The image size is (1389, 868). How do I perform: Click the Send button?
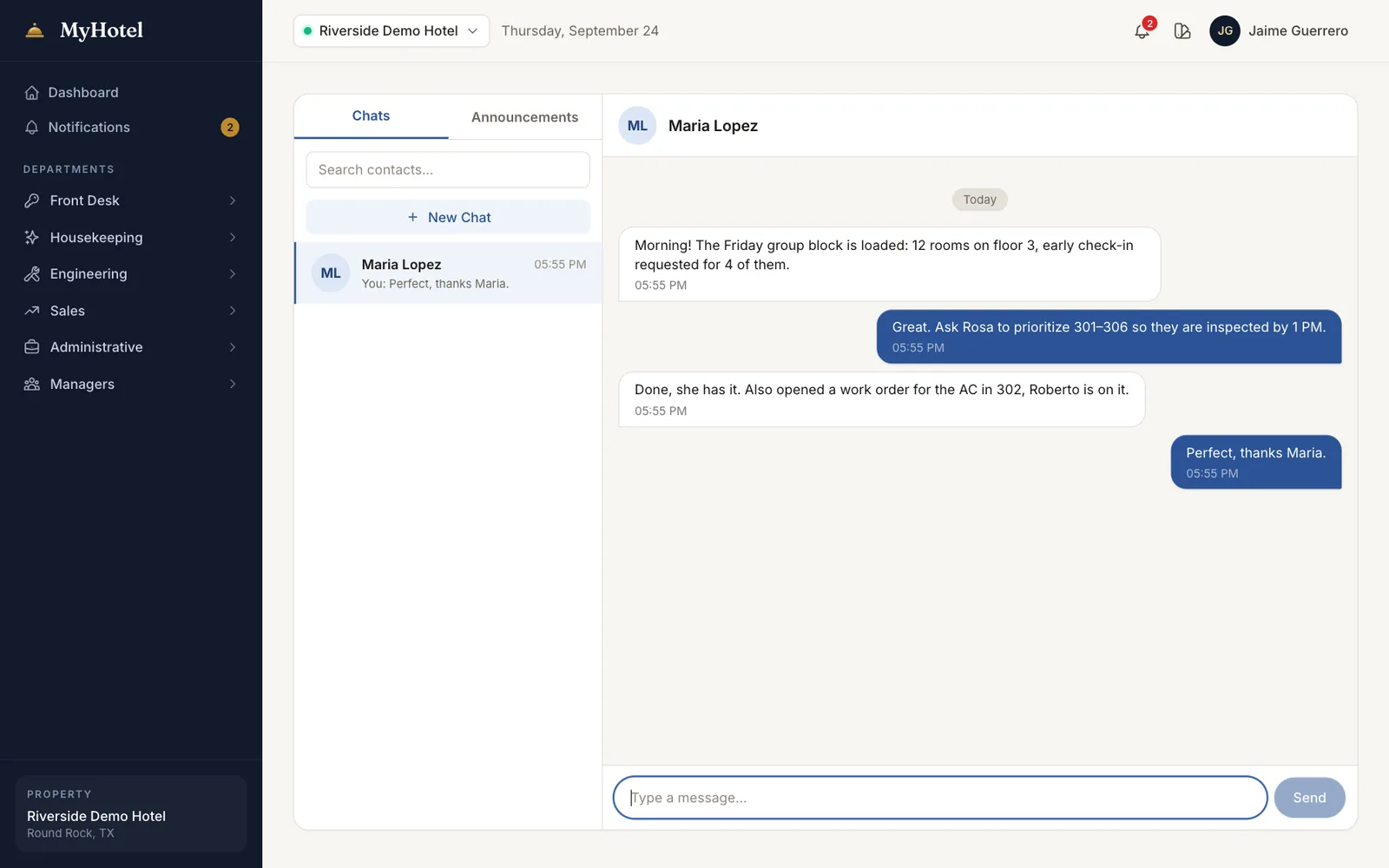1309,798
